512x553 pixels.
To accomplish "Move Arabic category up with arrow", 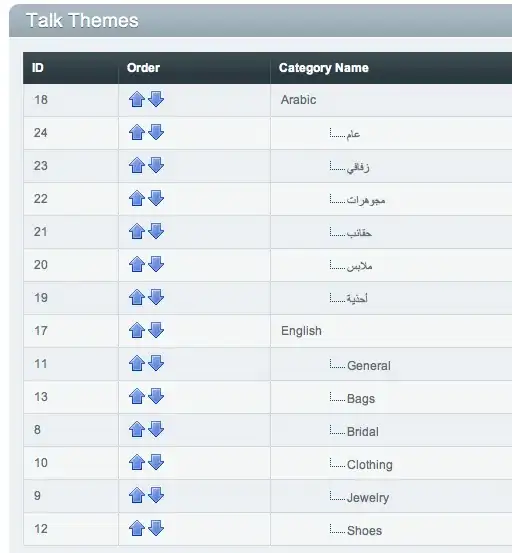I will click(x=137, y=99).
